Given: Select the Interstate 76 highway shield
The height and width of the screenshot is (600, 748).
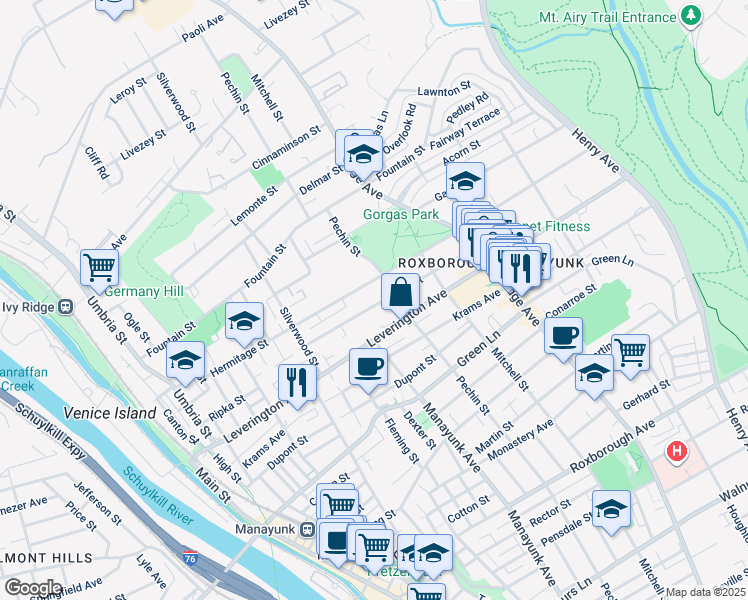Looking at the screenshot, I should coord(190,558).
